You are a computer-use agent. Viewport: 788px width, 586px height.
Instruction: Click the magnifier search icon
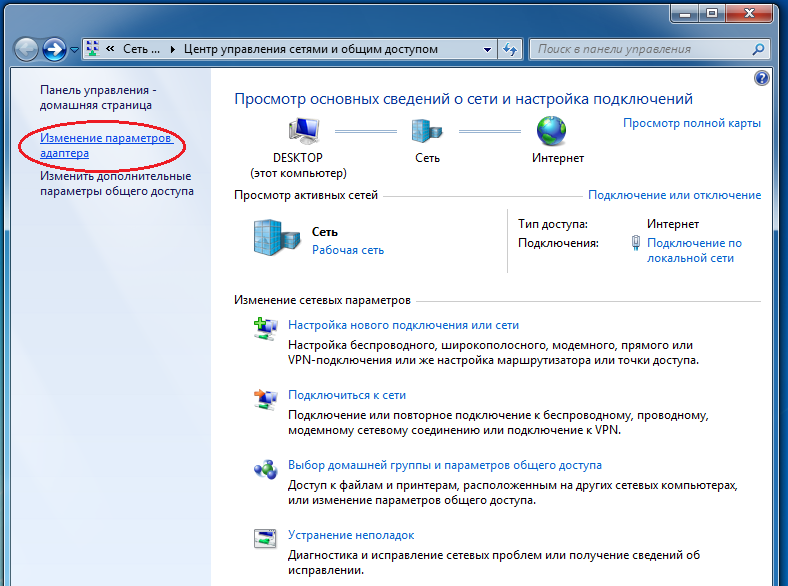(759, 49)
